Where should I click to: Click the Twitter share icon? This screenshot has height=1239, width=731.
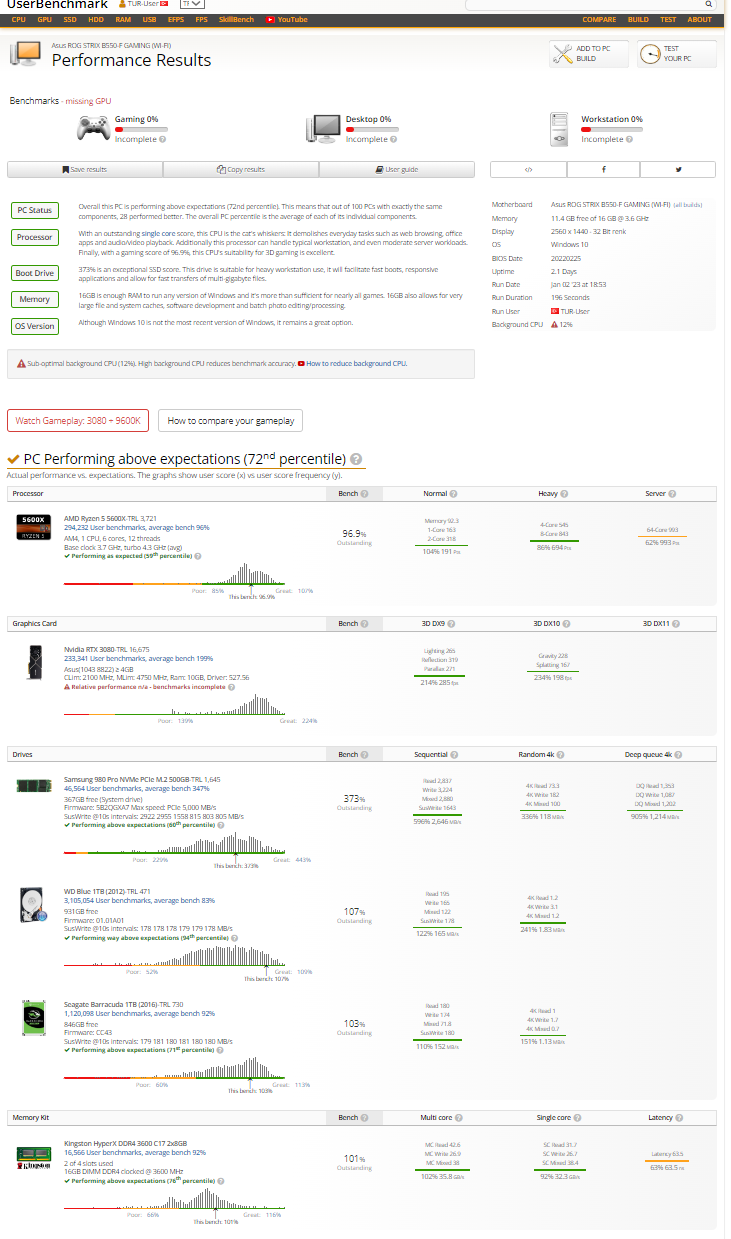pos(678,170)
